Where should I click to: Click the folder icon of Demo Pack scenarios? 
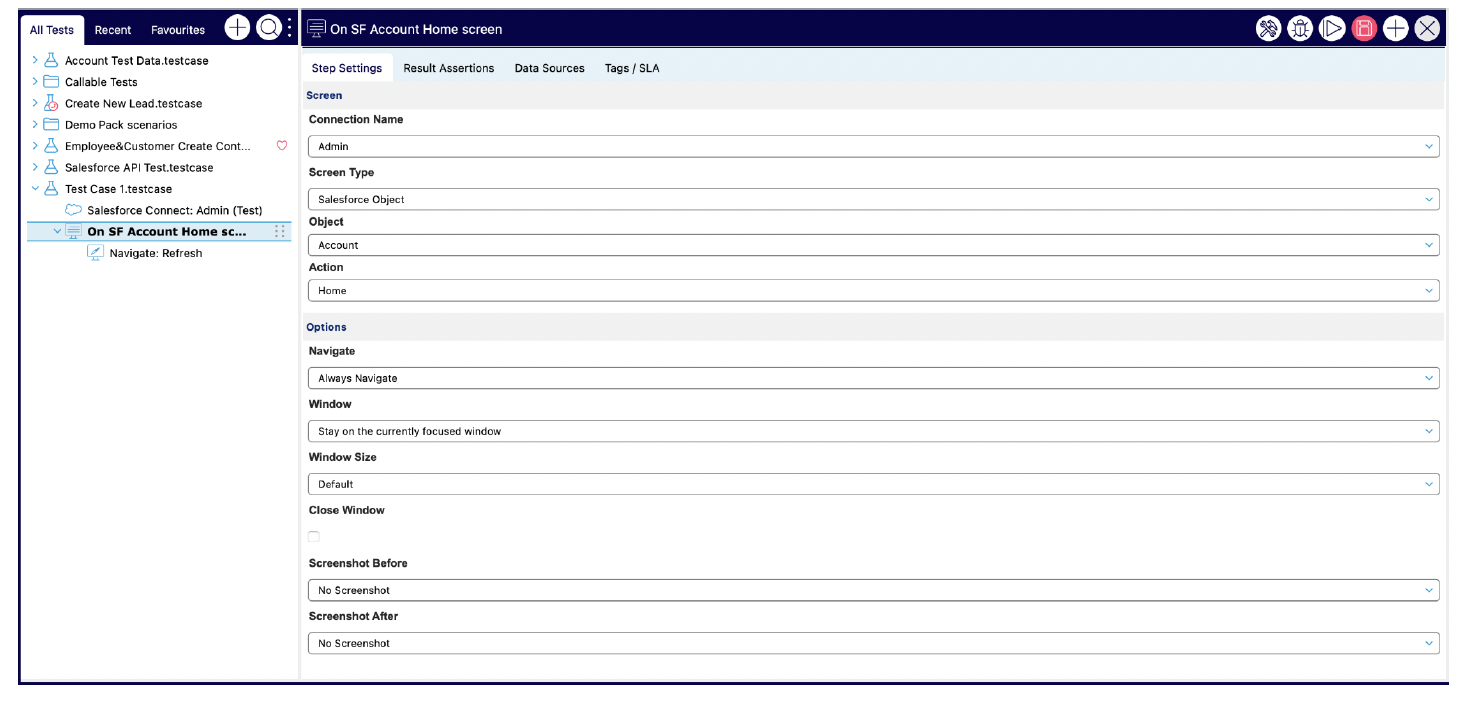51,125
